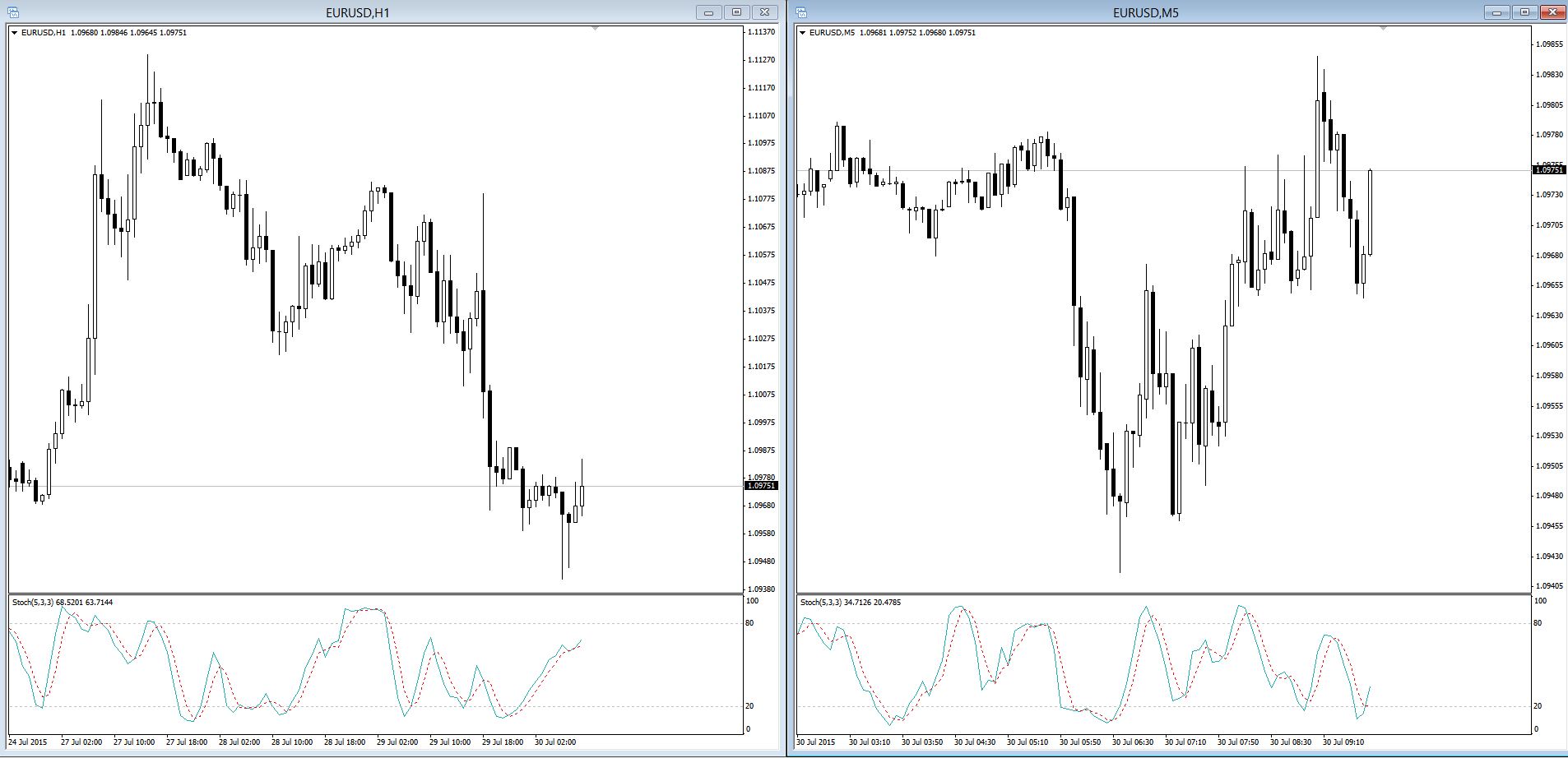Click the 30 Jul 06:30 time label
This screenshot has height=758, width=1568.
click(x=1133, y=742)
